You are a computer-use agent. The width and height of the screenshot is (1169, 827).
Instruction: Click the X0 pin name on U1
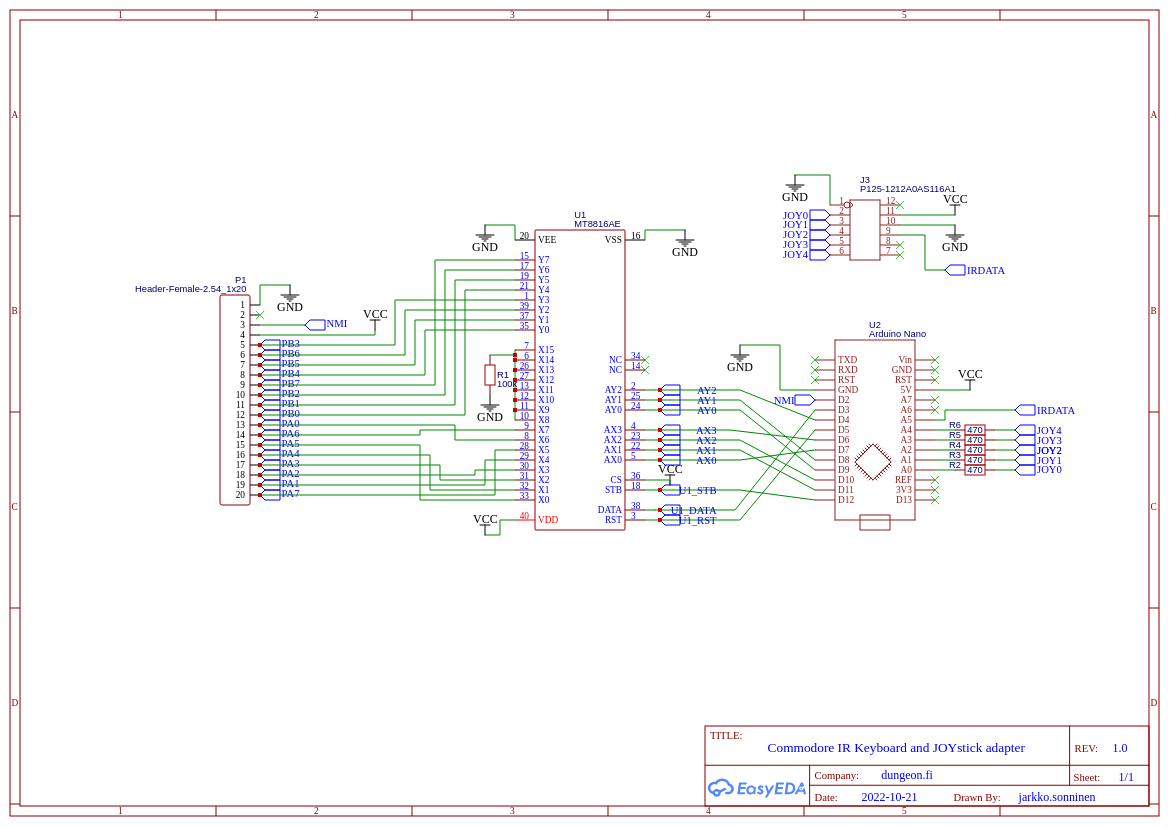[543, 500]
